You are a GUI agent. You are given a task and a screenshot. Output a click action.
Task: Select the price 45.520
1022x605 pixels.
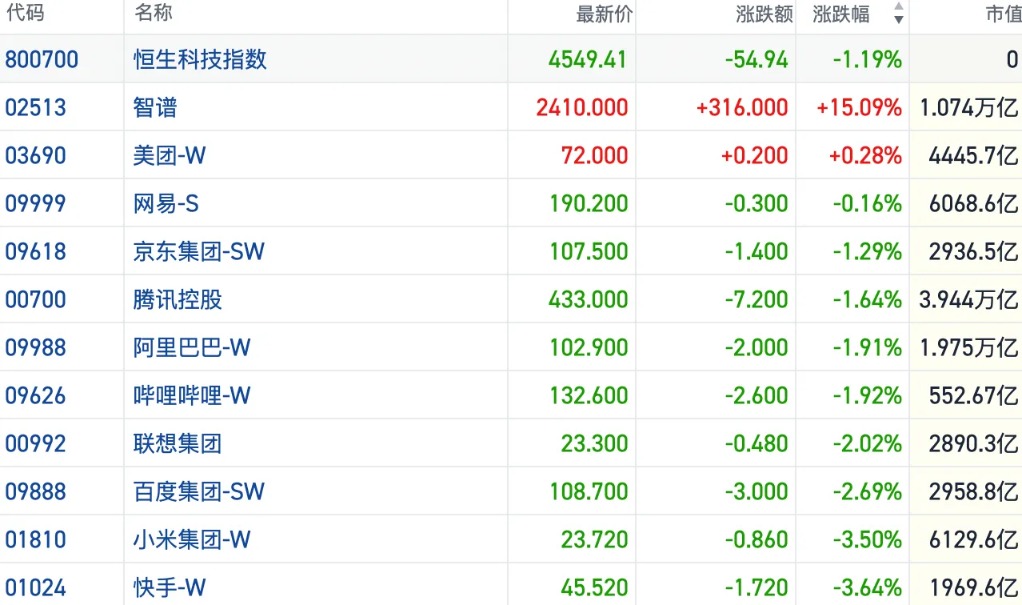coord(594,588)
